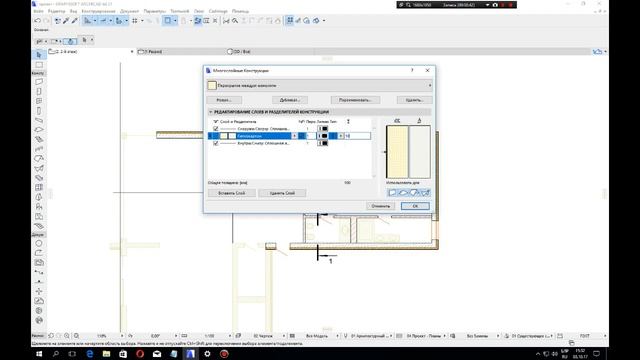Open the Документ menu
The height and width of the screenshot is (360, 640).
(129, 11)
